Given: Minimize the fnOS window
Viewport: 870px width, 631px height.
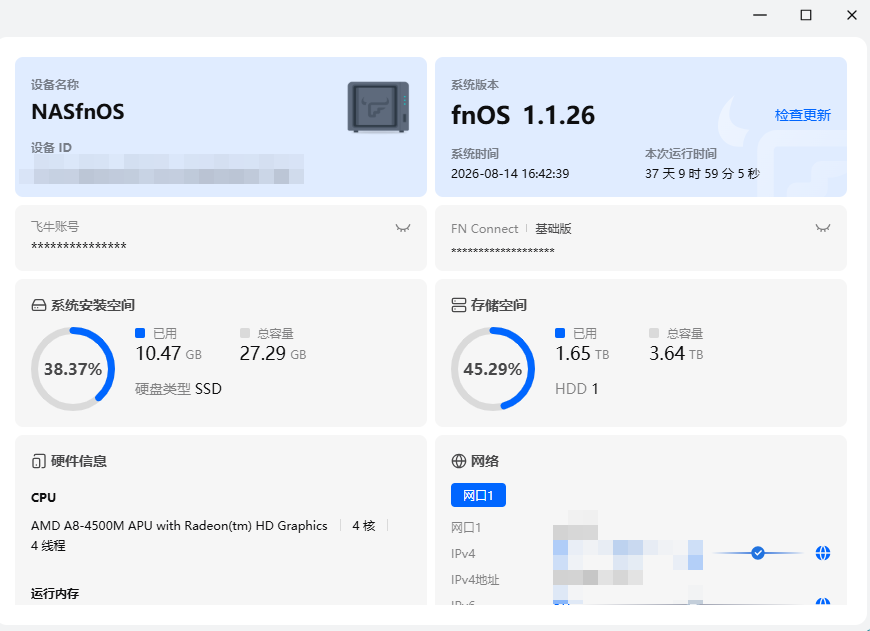Looking at the screenshot, I should pos(760,15).
